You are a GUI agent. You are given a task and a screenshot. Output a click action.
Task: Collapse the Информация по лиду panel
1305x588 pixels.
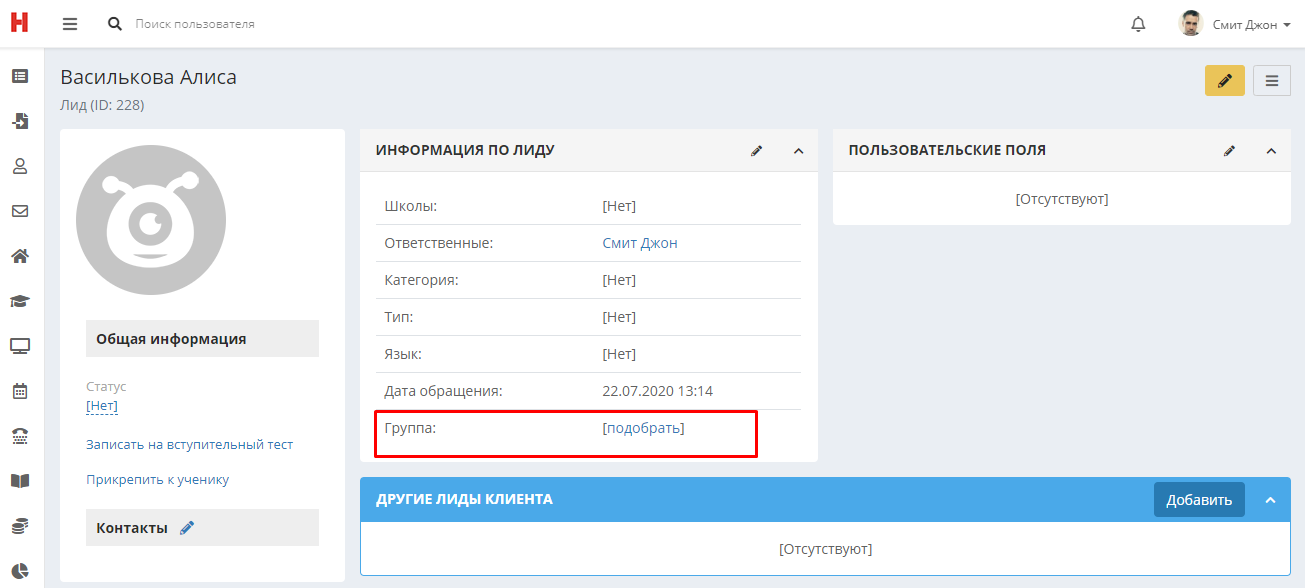798,151
